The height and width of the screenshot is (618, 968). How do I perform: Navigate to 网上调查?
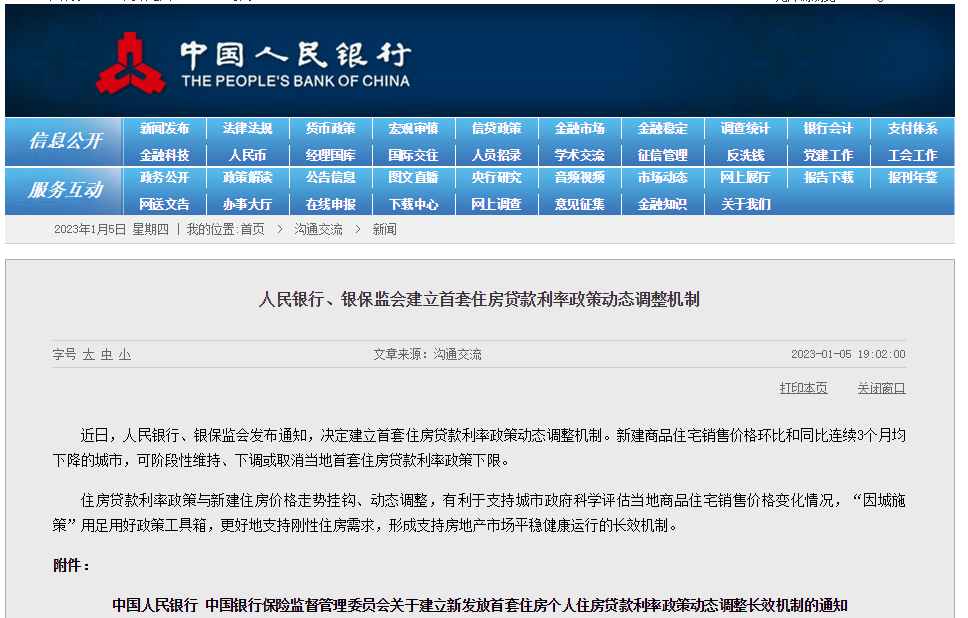(496, 204)
